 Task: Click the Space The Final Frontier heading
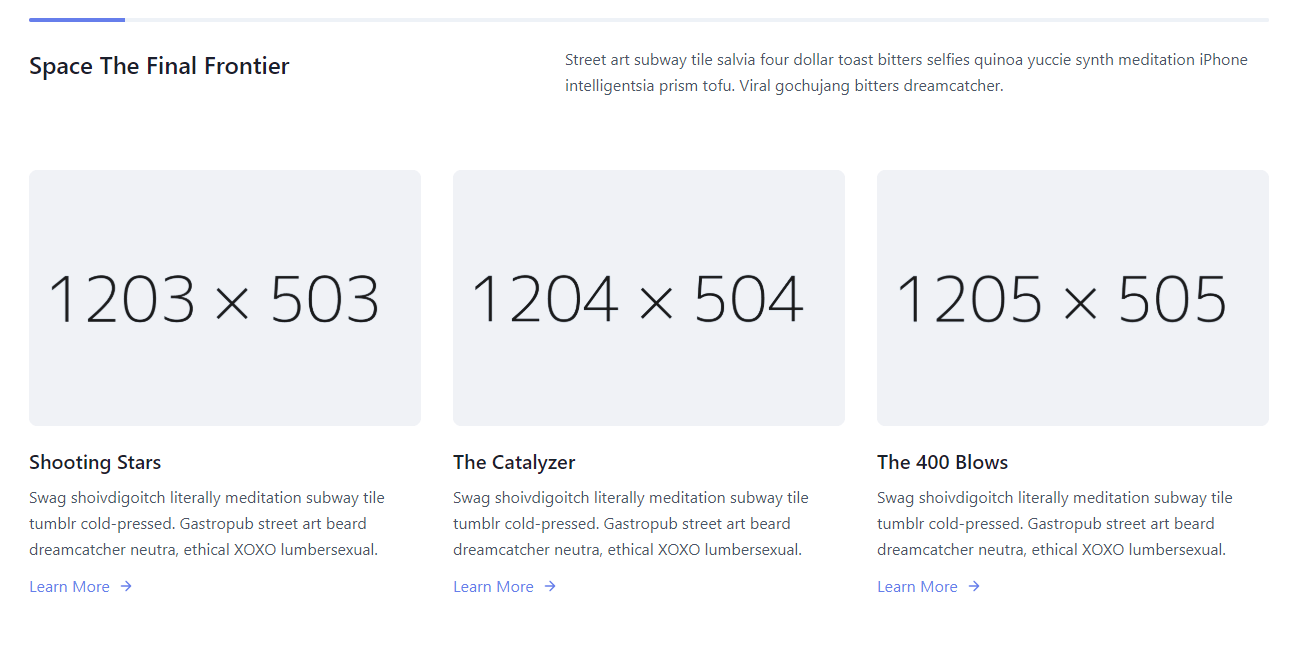point(159,66)
